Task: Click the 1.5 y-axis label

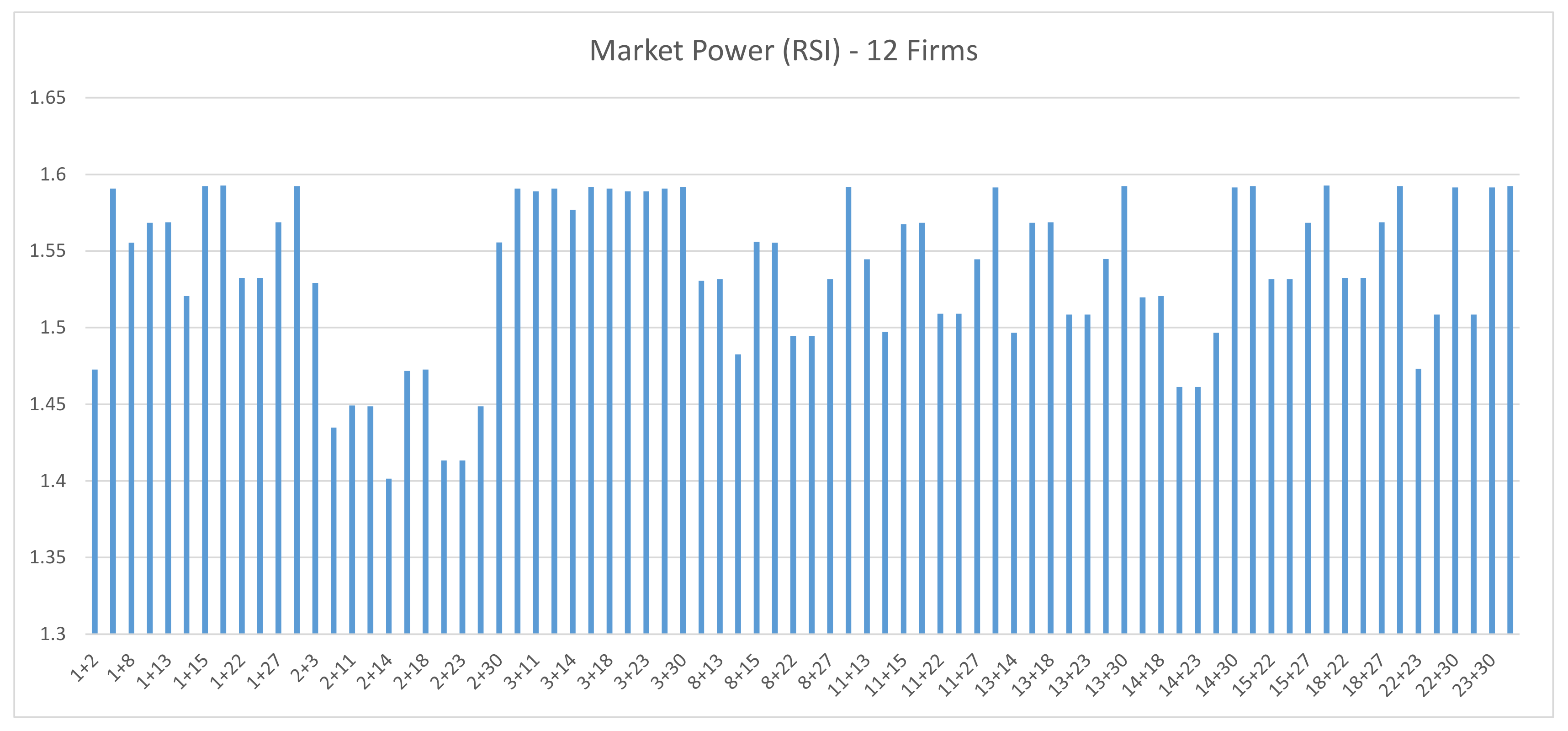Action: pos(53,328)
